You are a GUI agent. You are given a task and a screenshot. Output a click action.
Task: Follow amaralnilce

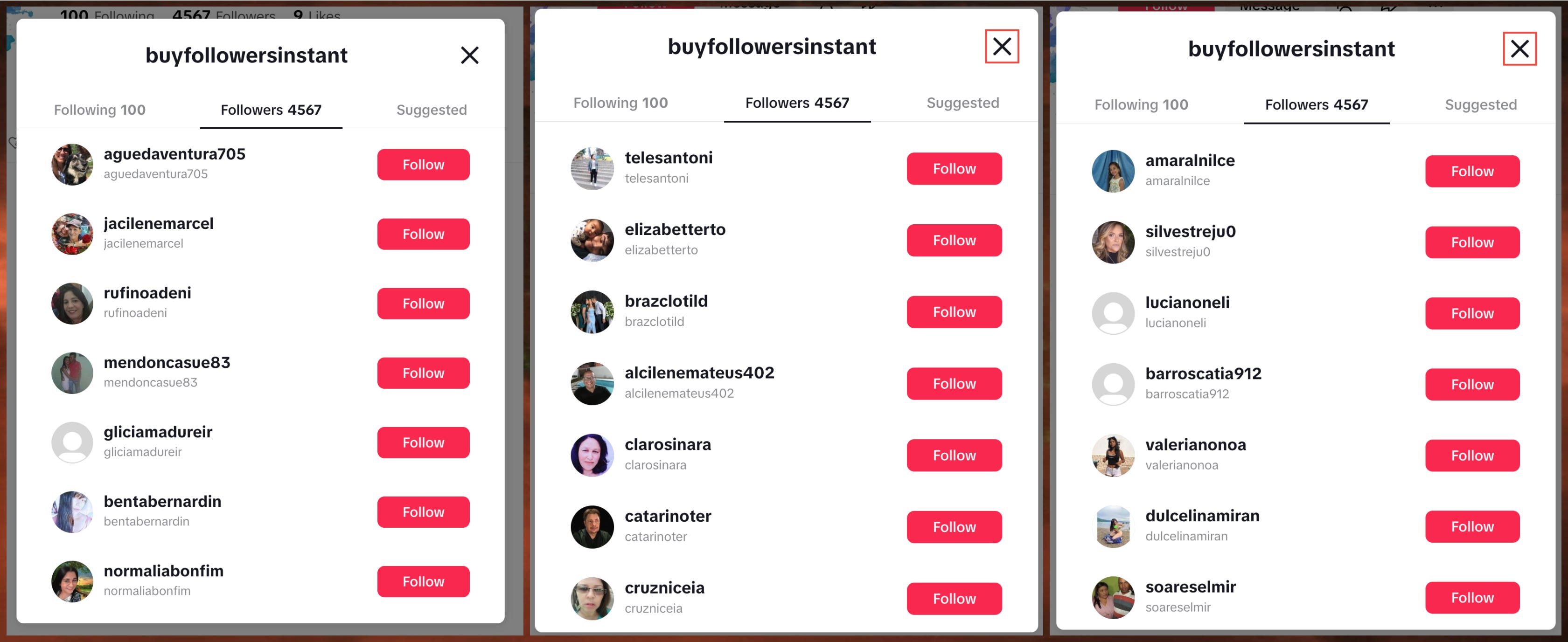point(1472,172)
